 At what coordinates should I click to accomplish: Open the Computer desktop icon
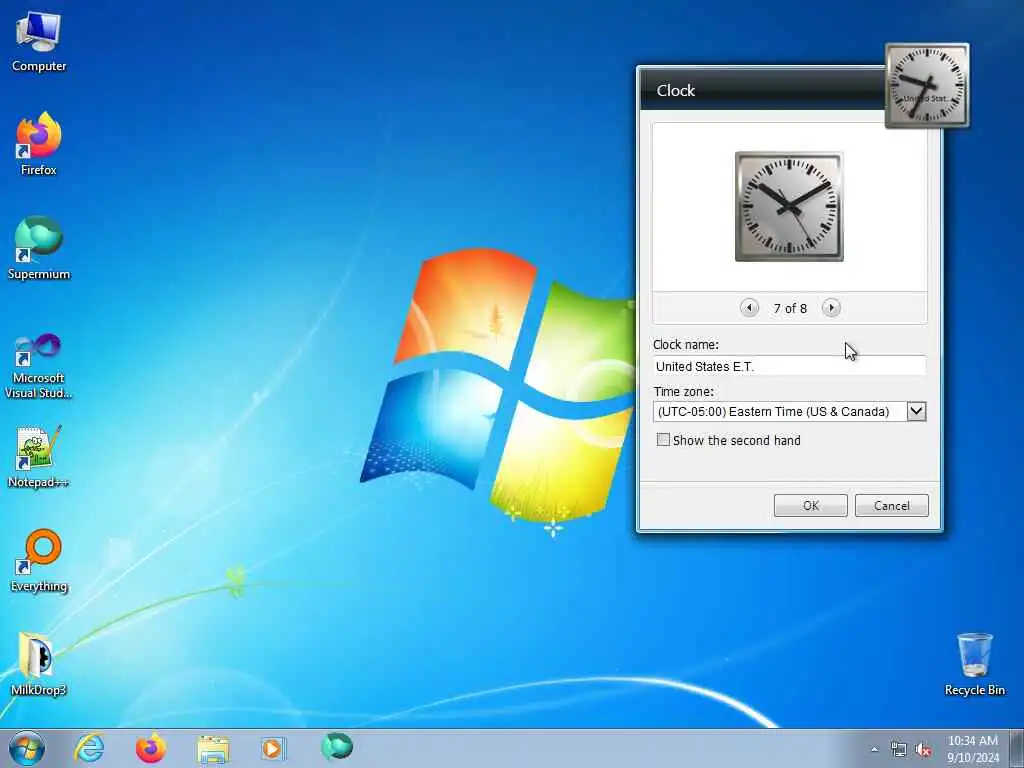click(x=39, y=42)
